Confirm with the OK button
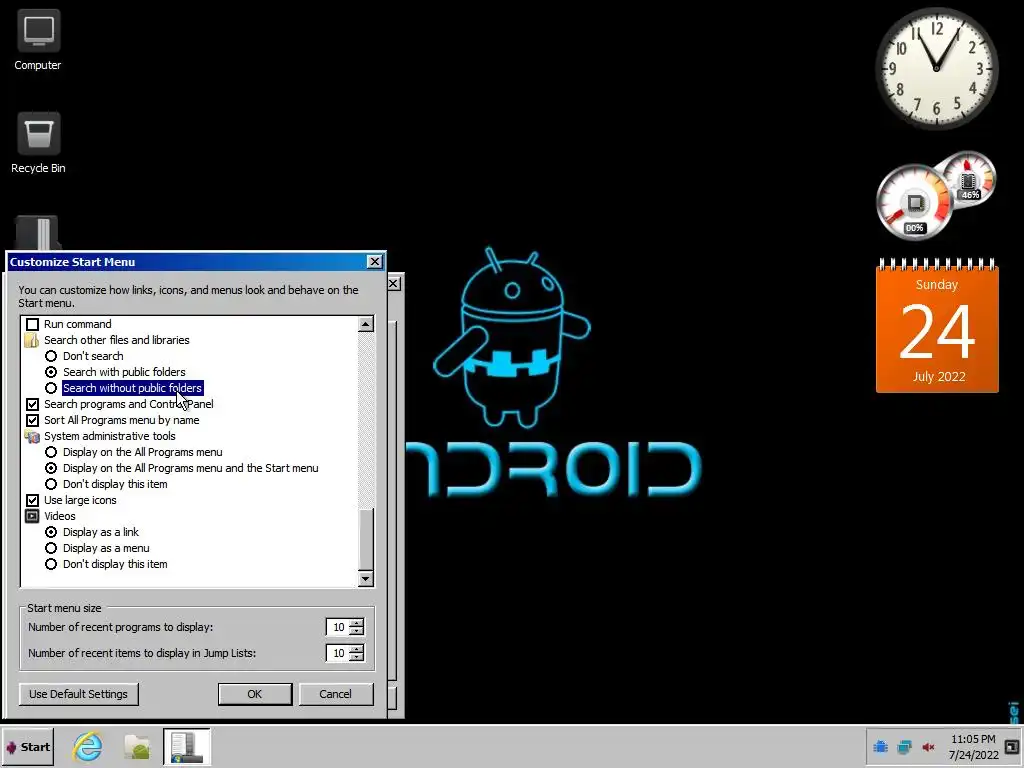The image size is (1024, 768). [x=255, y=694]
